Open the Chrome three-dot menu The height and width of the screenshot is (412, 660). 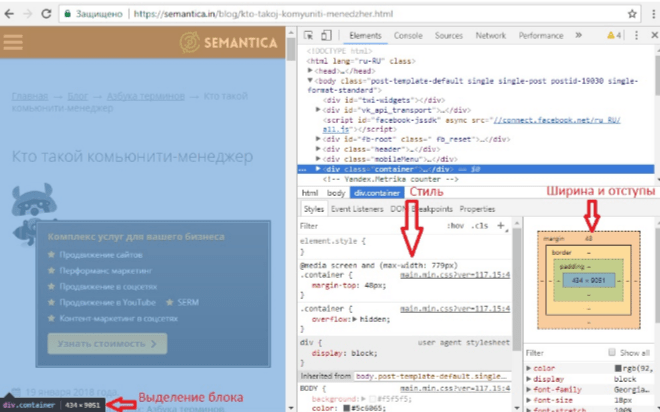[653, 14]
